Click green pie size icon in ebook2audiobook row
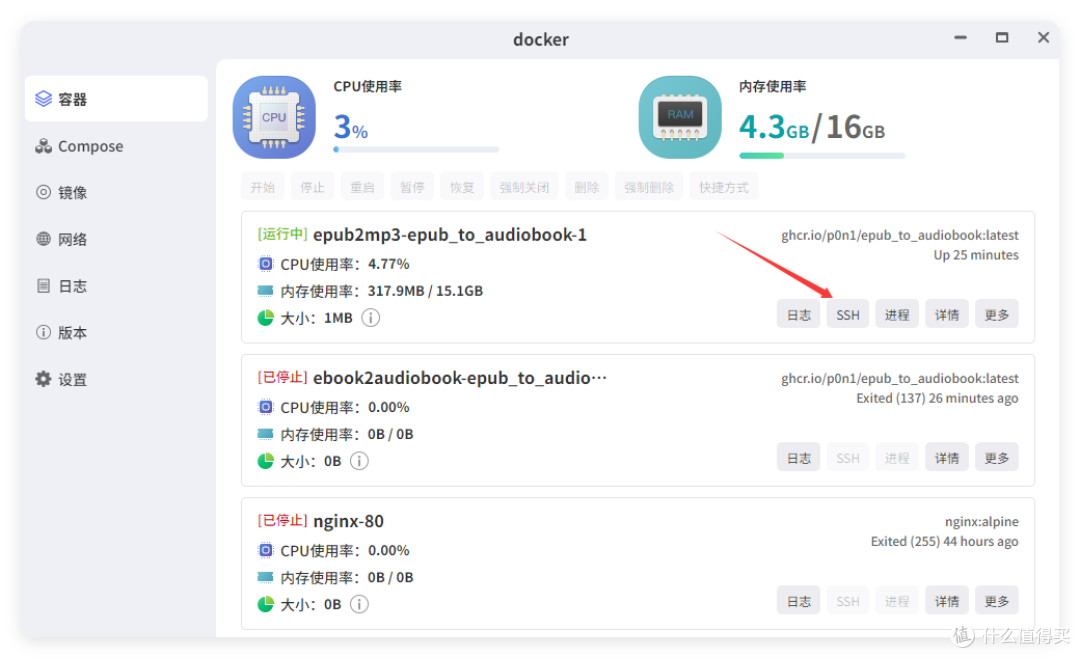The image size is (1080, 658). coord(265,461)
